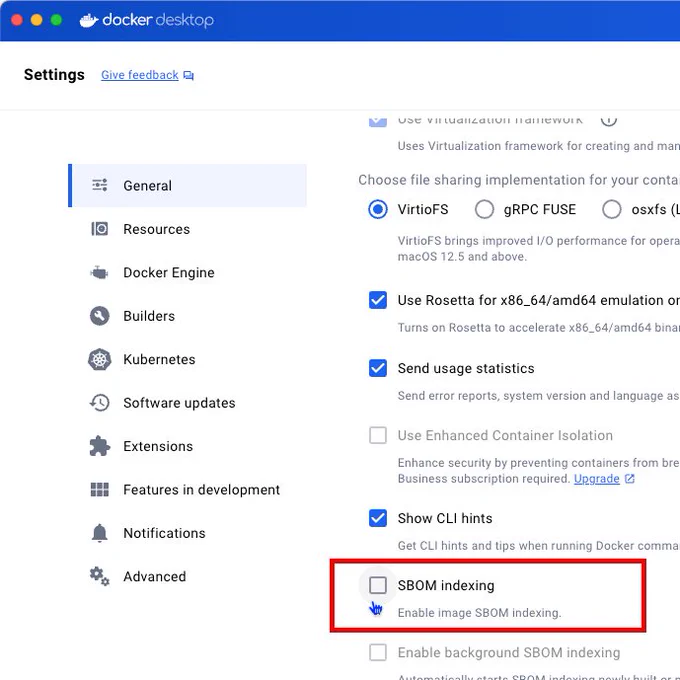Click the General sliders icon in sidebar
680x680 pixels.
(x=100, y=185)
